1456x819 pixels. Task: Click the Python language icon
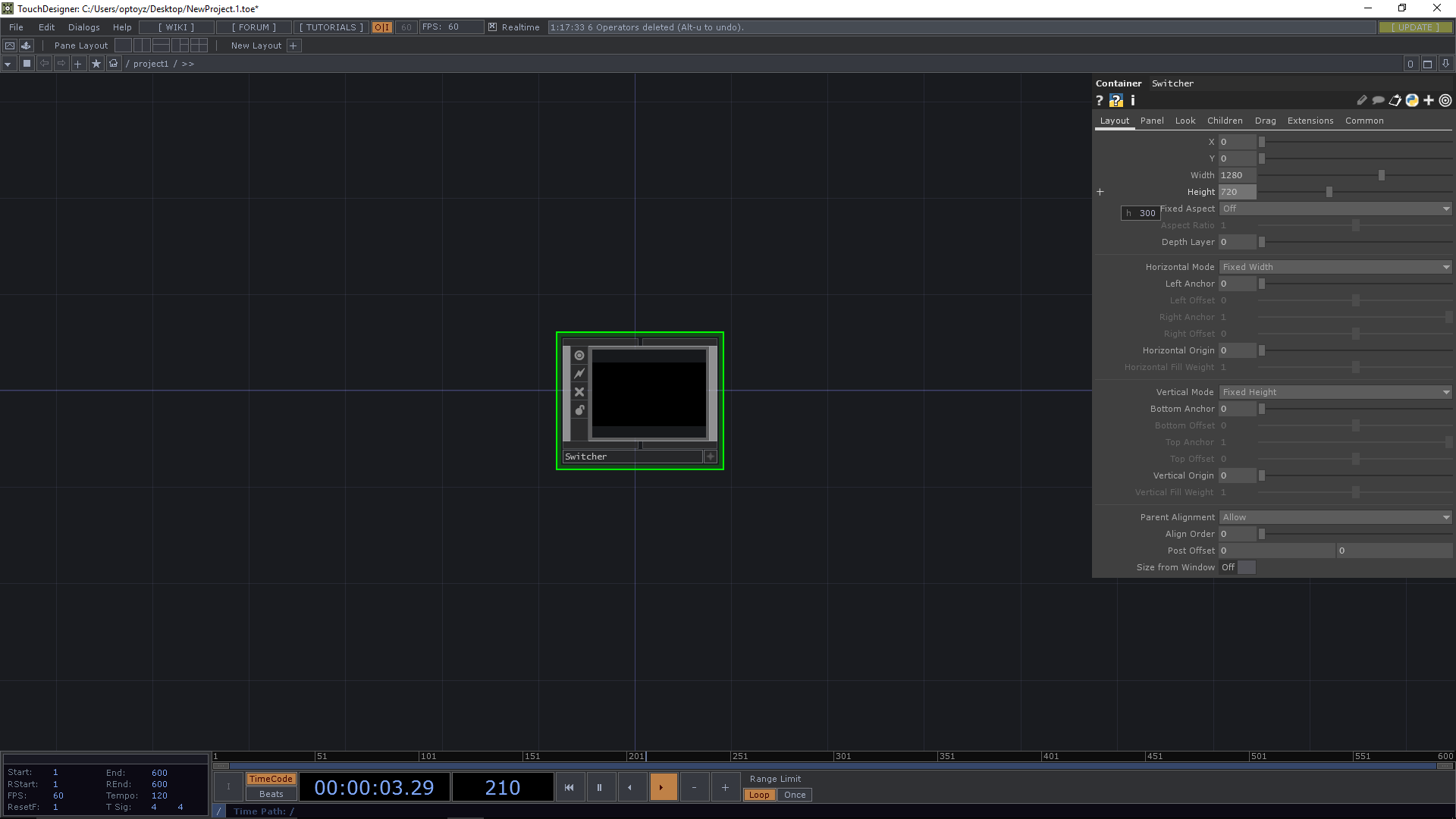tap(1412, 100)
